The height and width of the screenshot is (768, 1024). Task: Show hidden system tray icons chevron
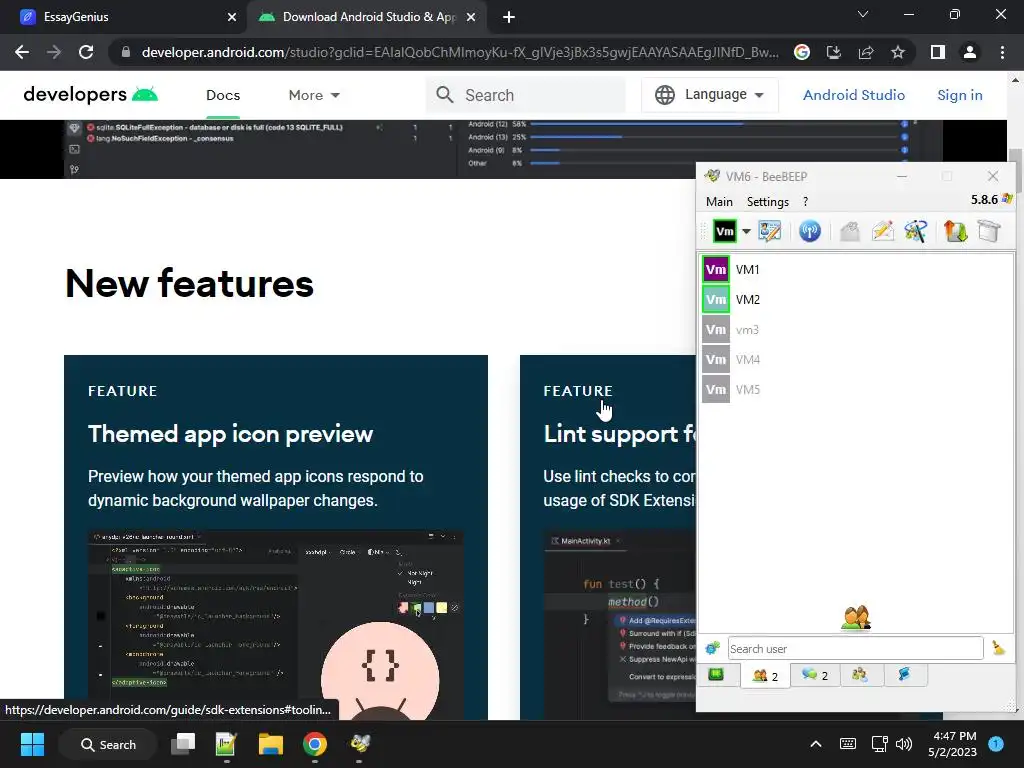[816, 743]
